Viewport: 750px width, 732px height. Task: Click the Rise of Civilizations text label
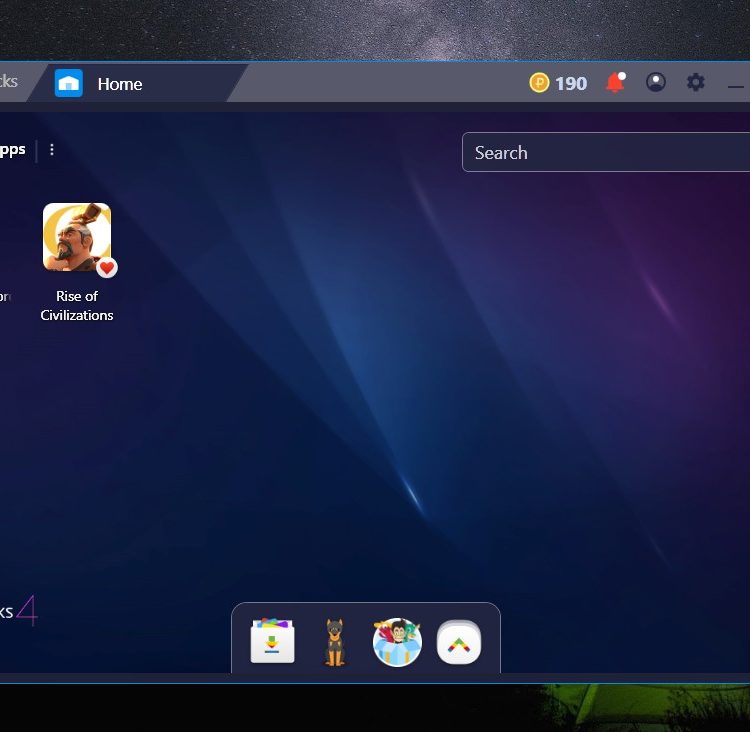point(77,306)
